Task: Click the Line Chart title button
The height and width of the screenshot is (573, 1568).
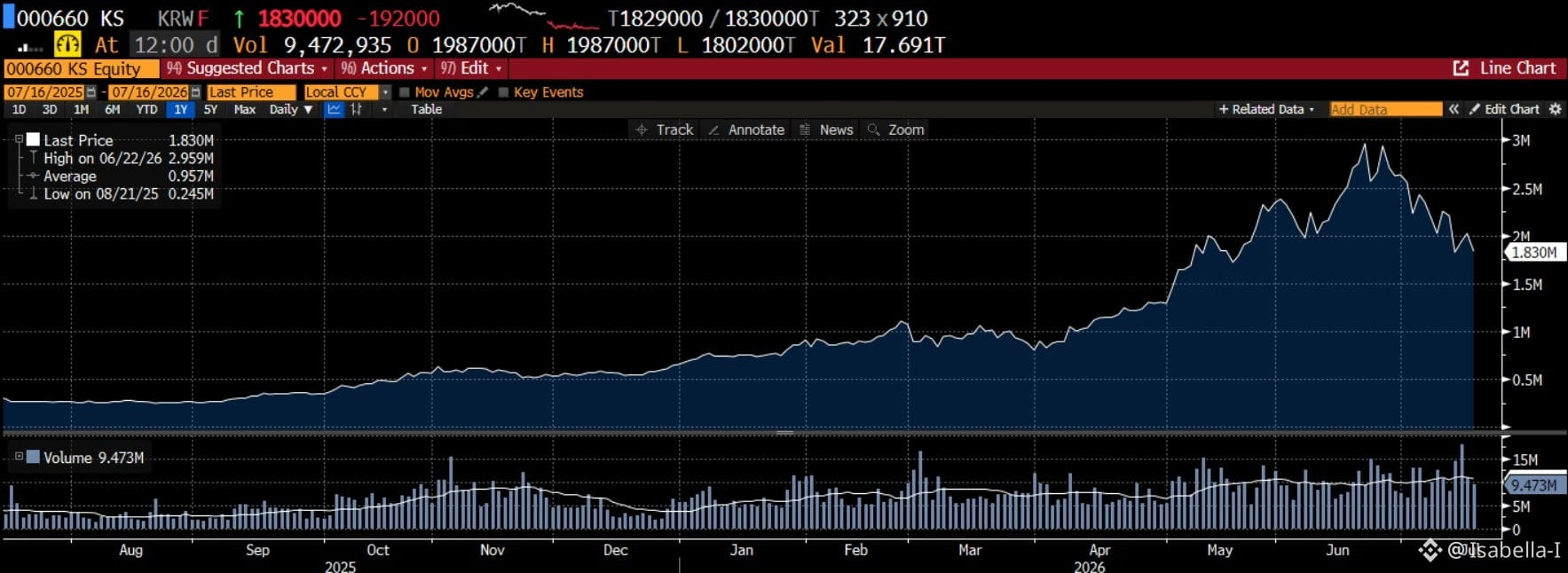Action: pos(1517,68)
